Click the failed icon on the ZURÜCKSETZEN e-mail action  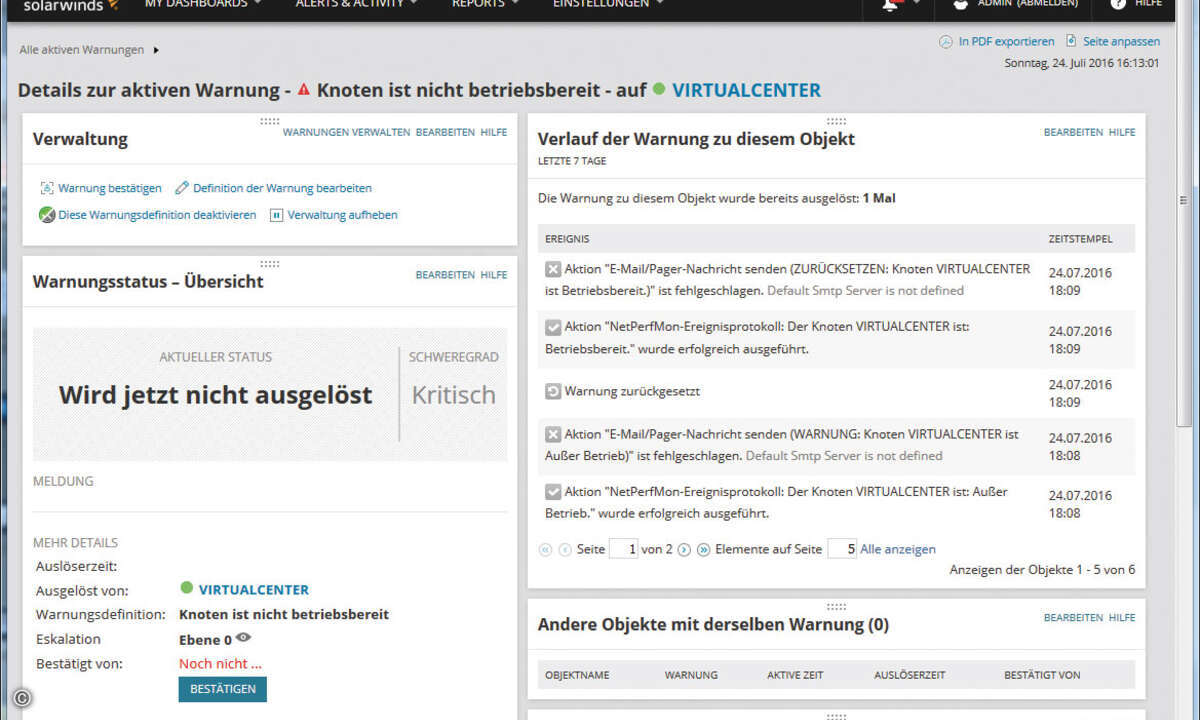pyautogui.click(x=553, y=269)
